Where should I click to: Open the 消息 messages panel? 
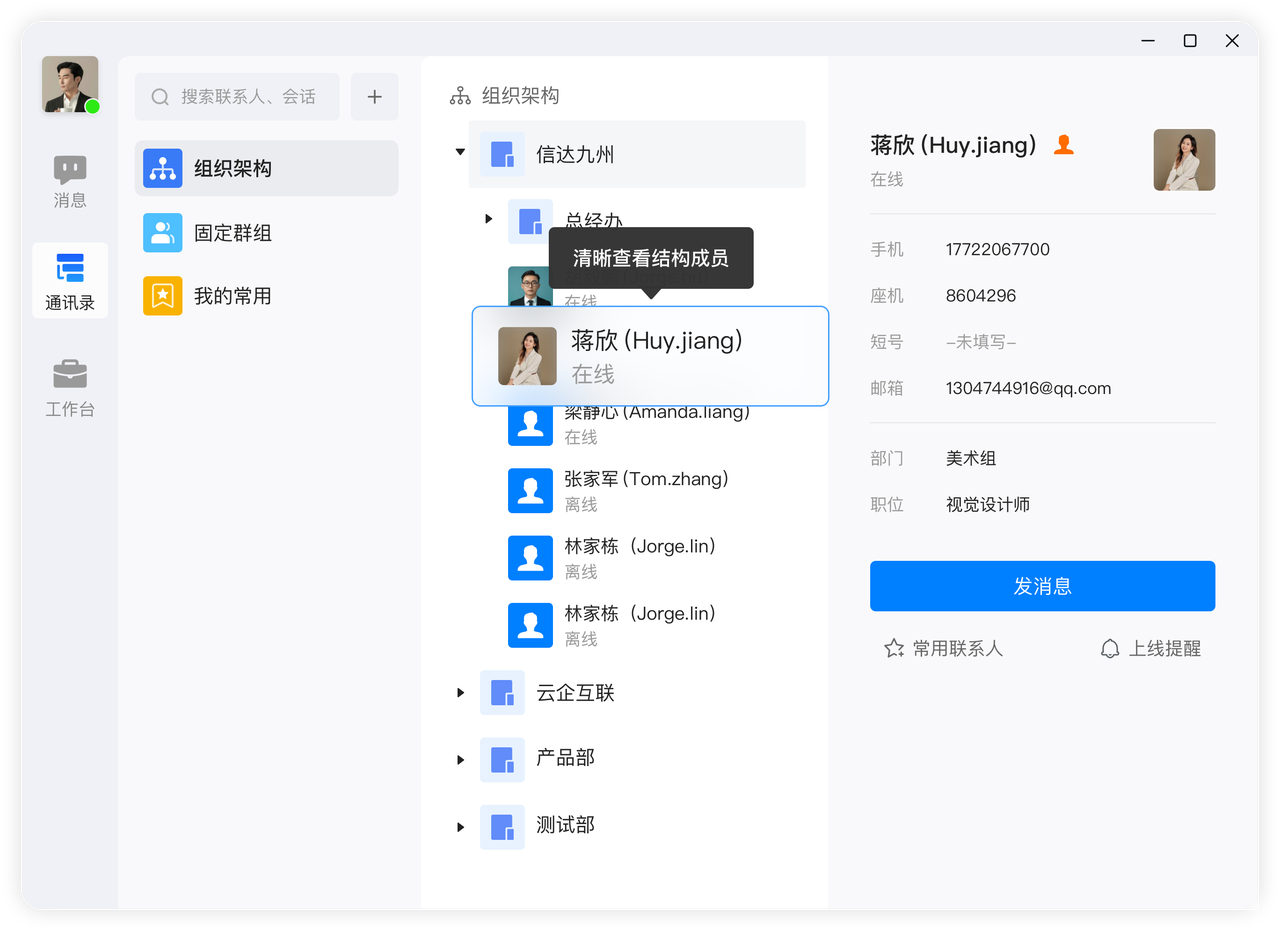click(70, 182)
